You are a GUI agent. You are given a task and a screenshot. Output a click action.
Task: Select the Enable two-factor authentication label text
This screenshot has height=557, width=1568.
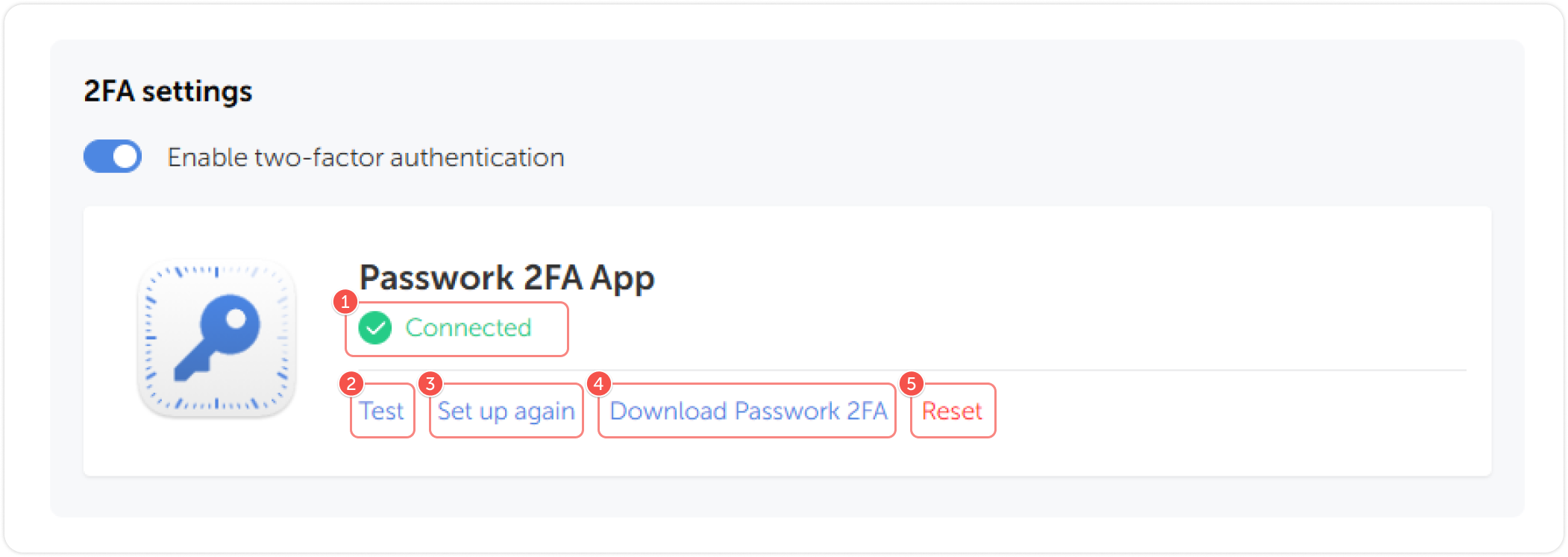(365, 157)
